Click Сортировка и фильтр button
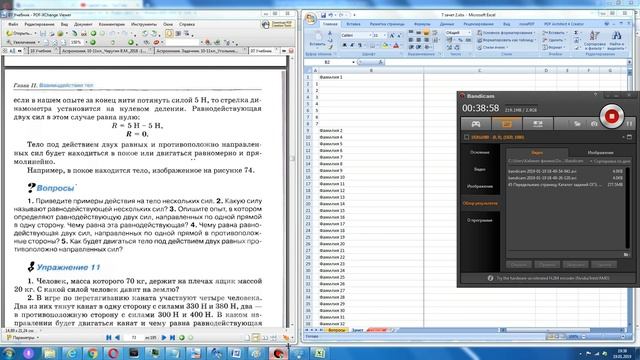 [x=595, y=40]
